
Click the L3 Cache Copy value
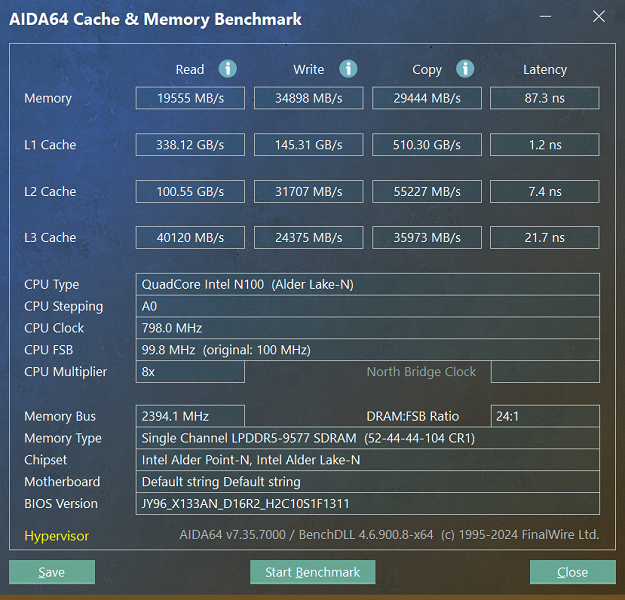click(x=427, y=238)
